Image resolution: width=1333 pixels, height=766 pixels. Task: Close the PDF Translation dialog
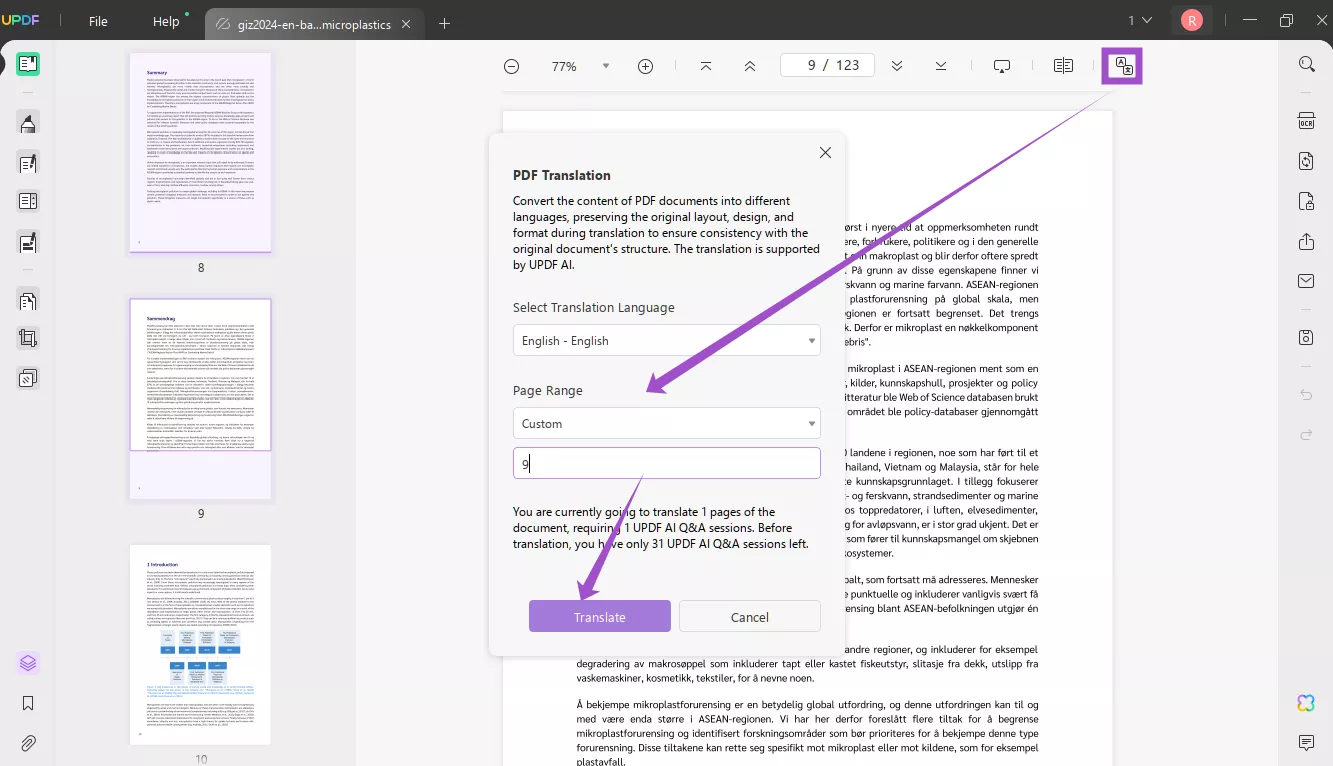click(825, 153)
